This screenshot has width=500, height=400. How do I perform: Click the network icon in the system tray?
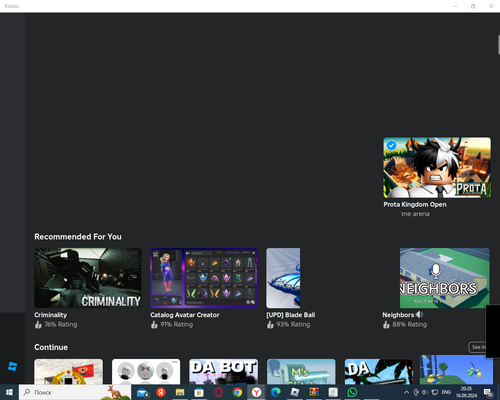[x=435, y=392]
